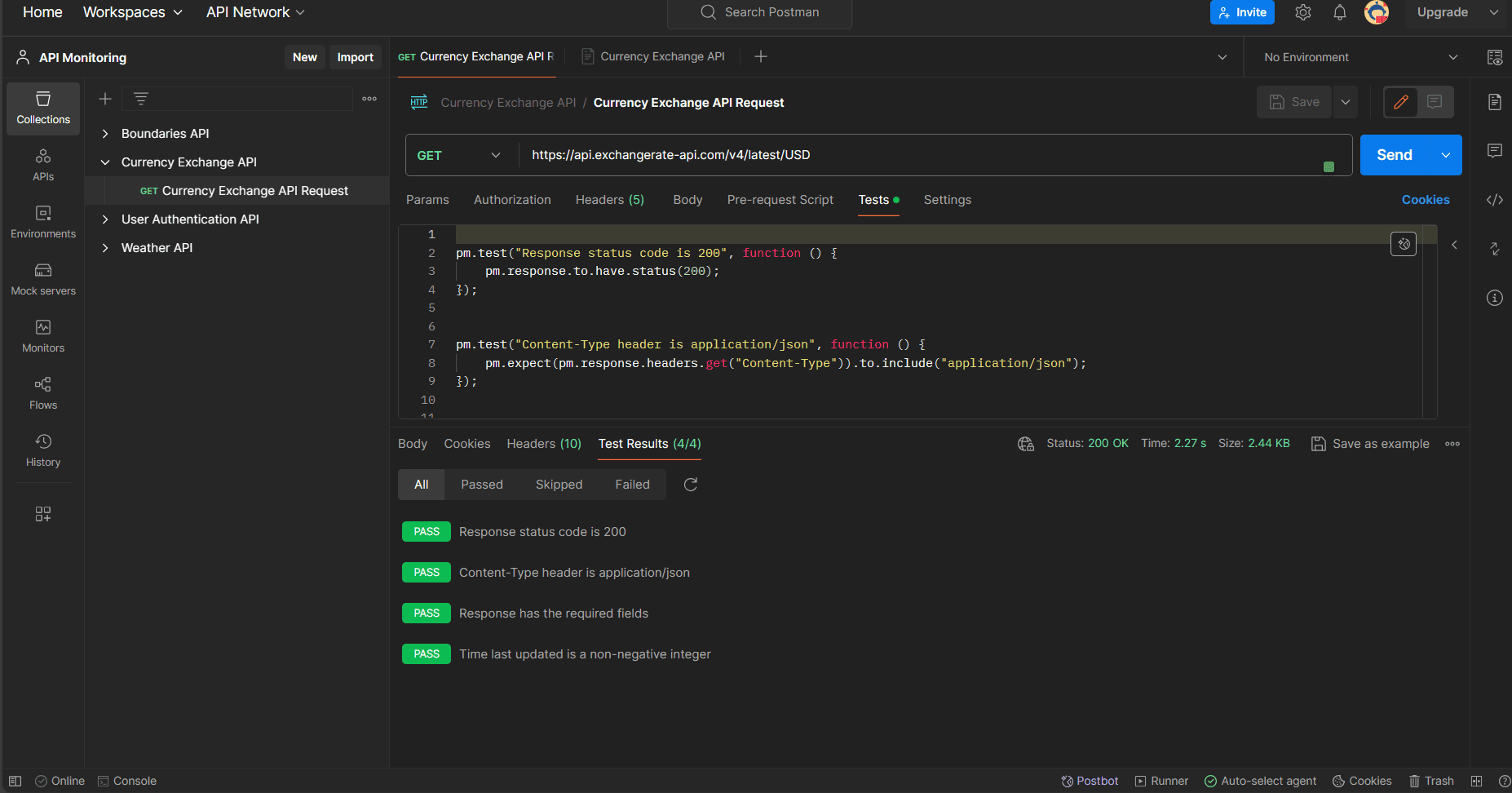Image resolution: width=1512 pixels, height=793 pixels.
Task: Open collections options three-dot menu
Action: (x=369, y=99)
